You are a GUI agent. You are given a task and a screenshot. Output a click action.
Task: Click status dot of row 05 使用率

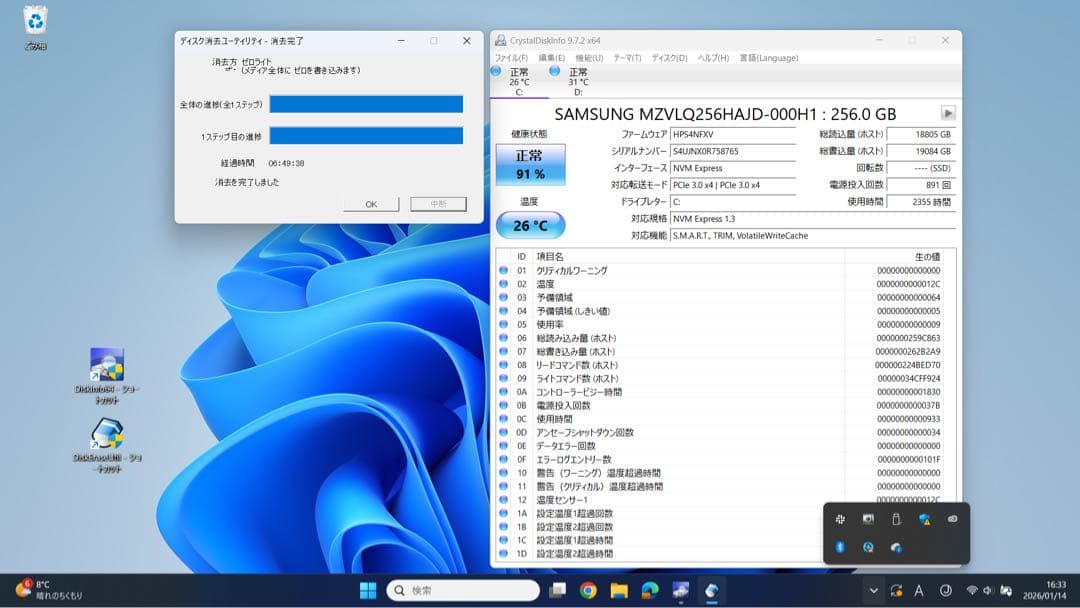[x=503, y=324]
